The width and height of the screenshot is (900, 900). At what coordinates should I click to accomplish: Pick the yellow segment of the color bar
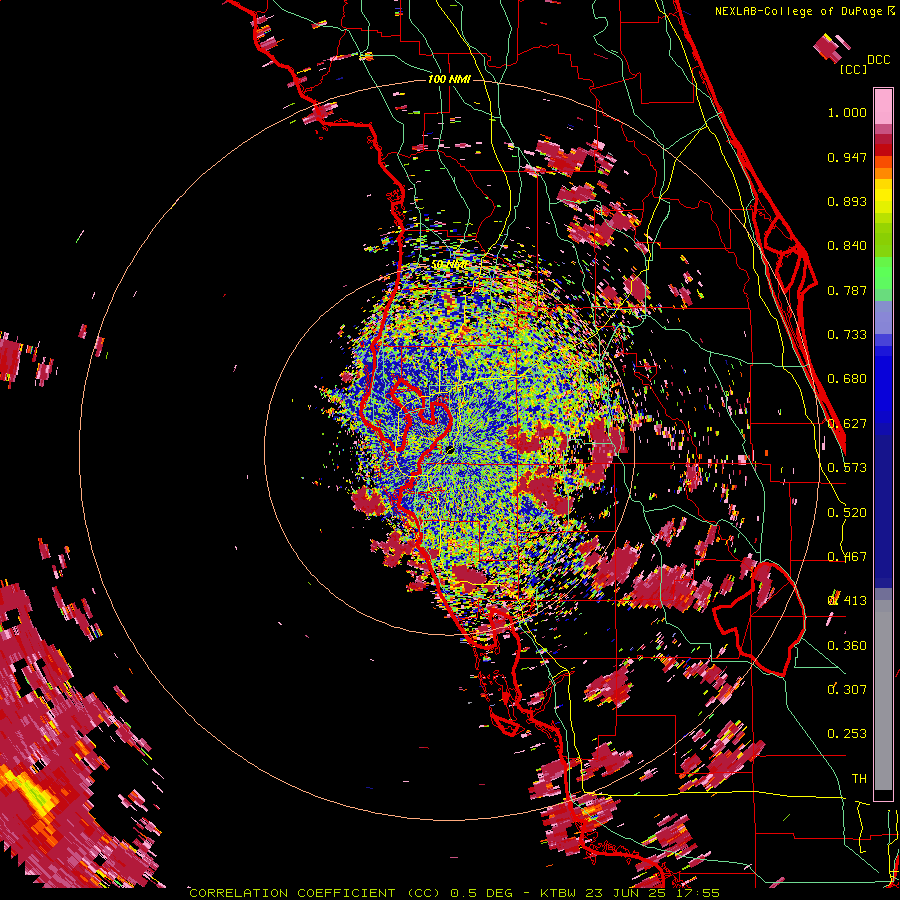pos(883,197)
